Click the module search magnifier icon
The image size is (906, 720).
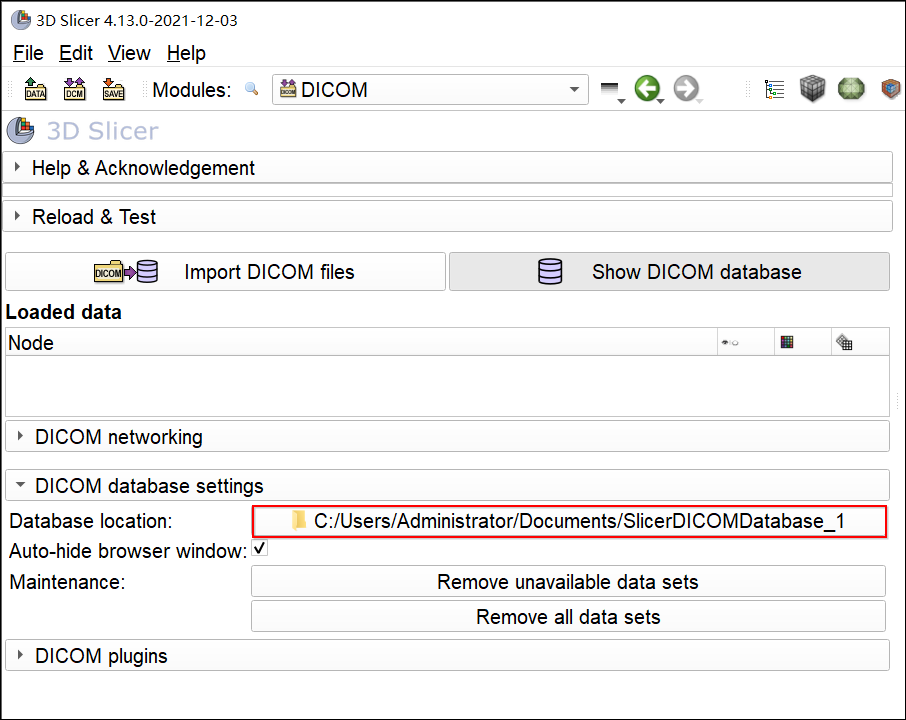[x=251, y=89]
